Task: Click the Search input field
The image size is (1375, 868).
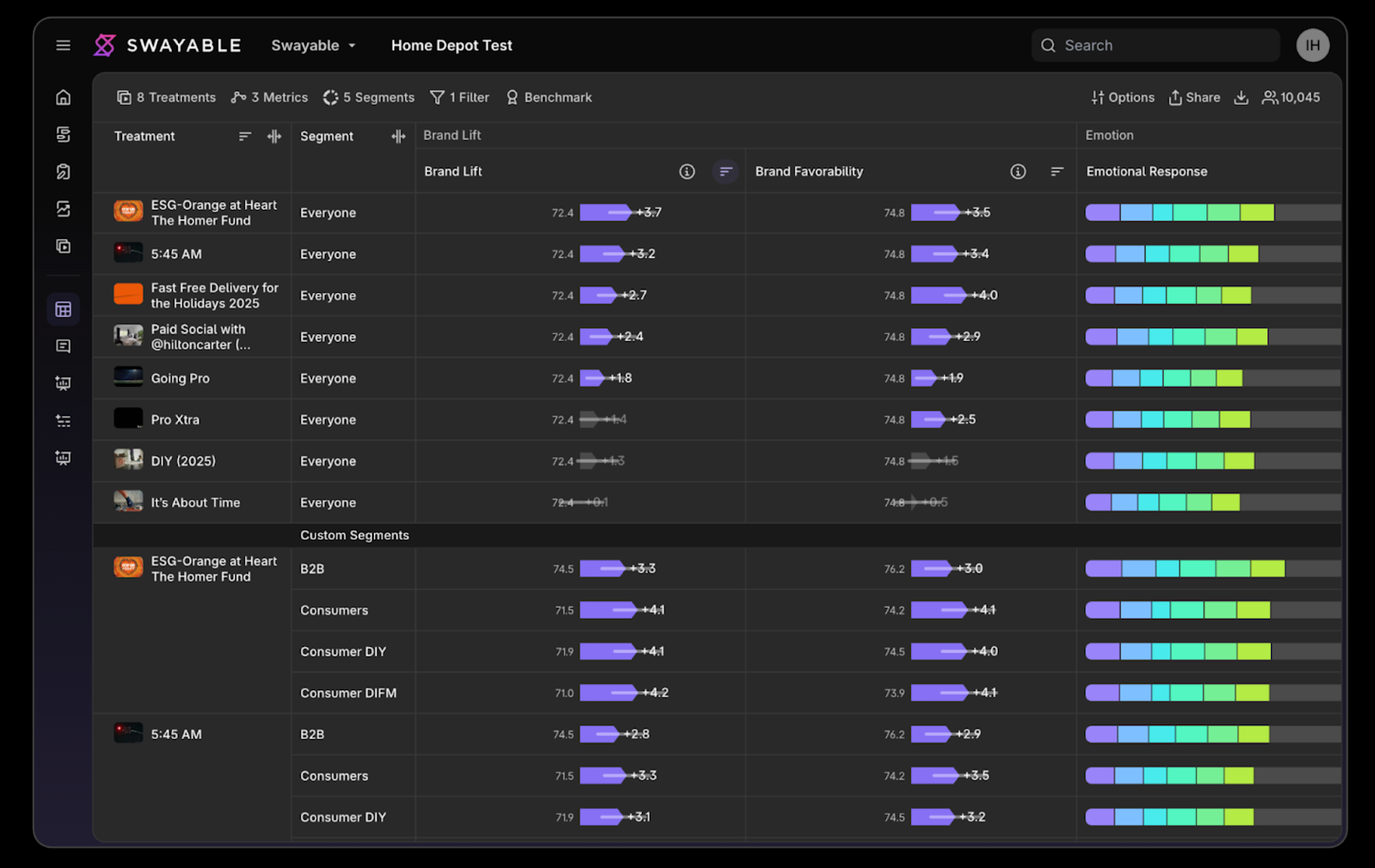Action: [x=1155, y=46]
